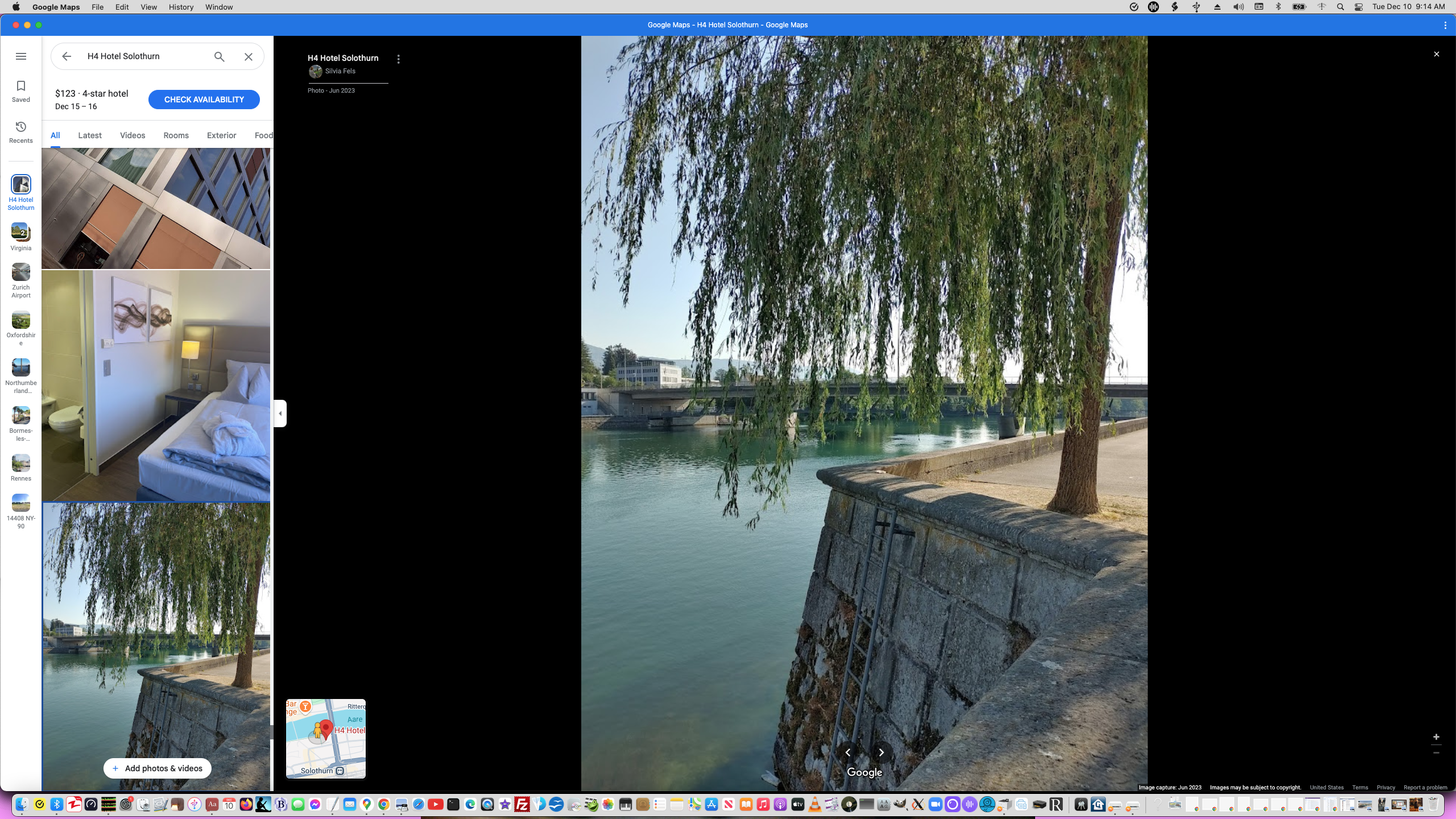Collapse the side panel arrow
1456x819 pixels.
point(280,413)
